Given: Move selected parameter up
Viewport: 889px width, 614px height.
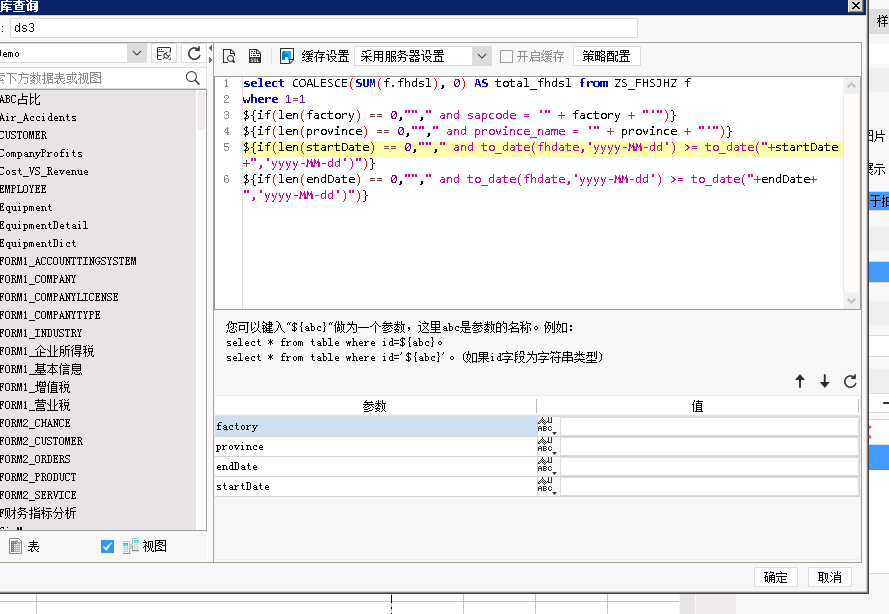Looking at the screenshot, I should tap(800, 381).
